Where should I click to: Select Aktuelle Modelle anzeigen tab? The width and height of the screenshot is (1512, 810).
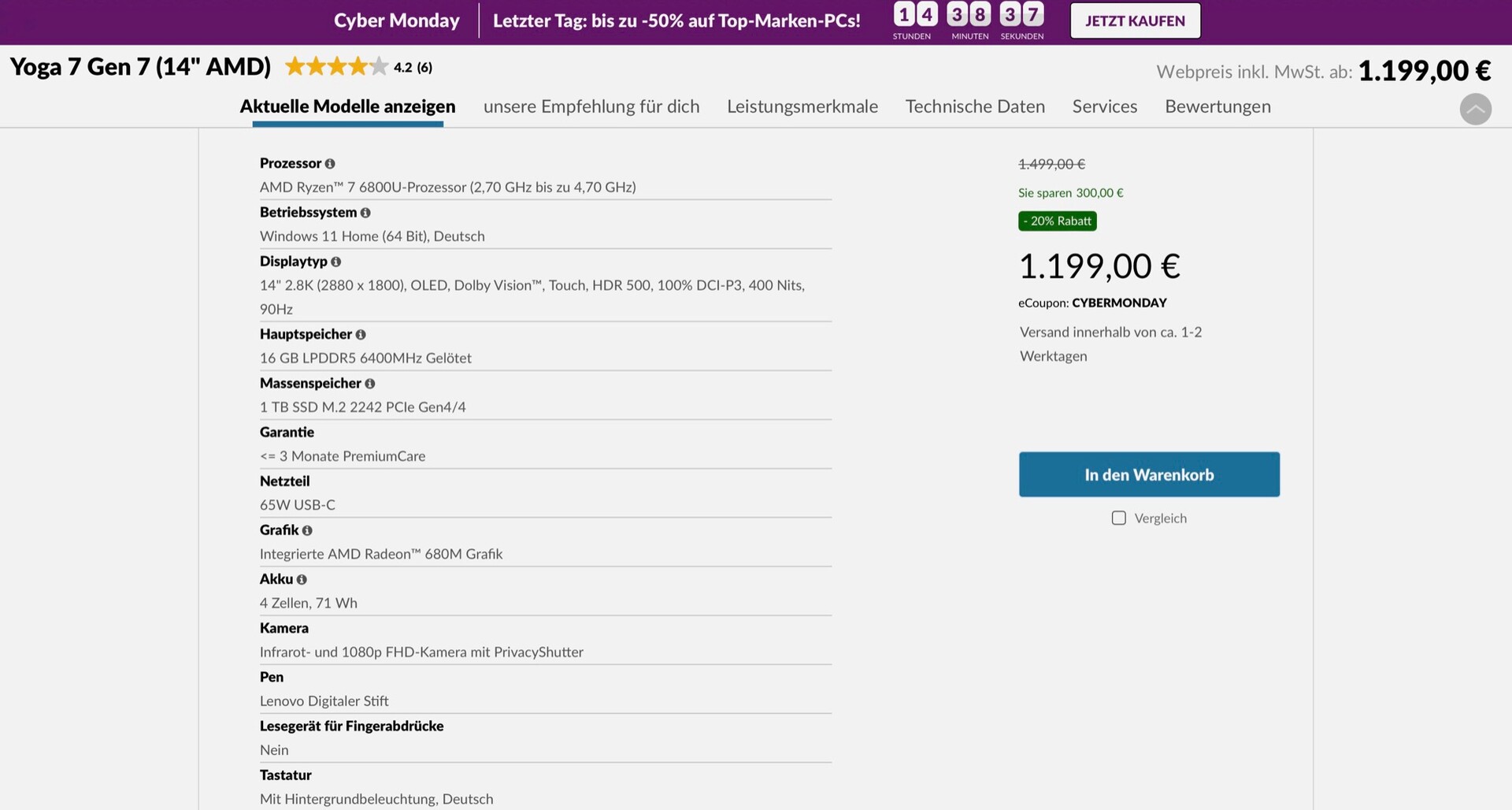click(347, 106)
